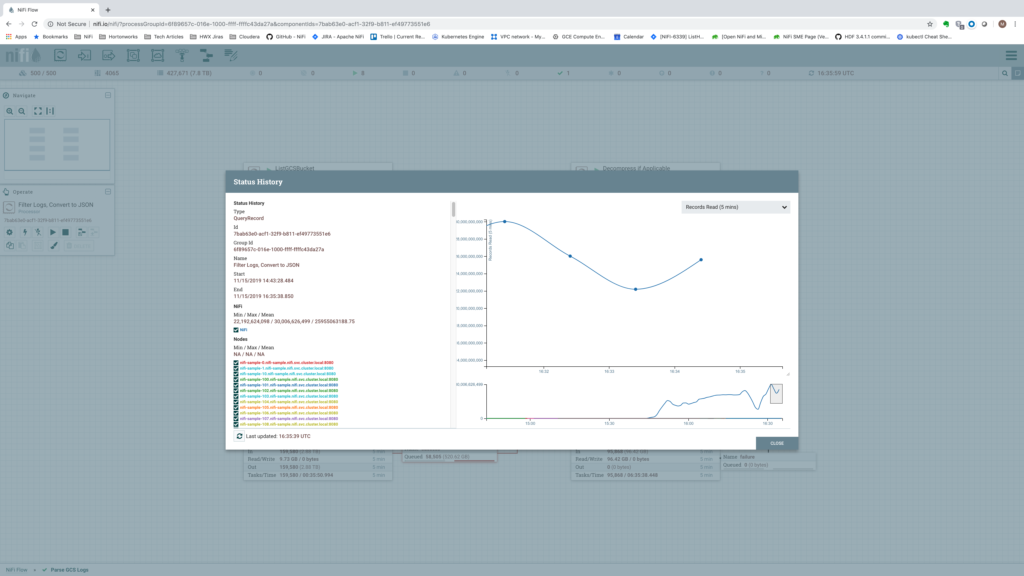
Task: Open the Configuration gear in the Operate palette
Action: (x=10, y=232)
